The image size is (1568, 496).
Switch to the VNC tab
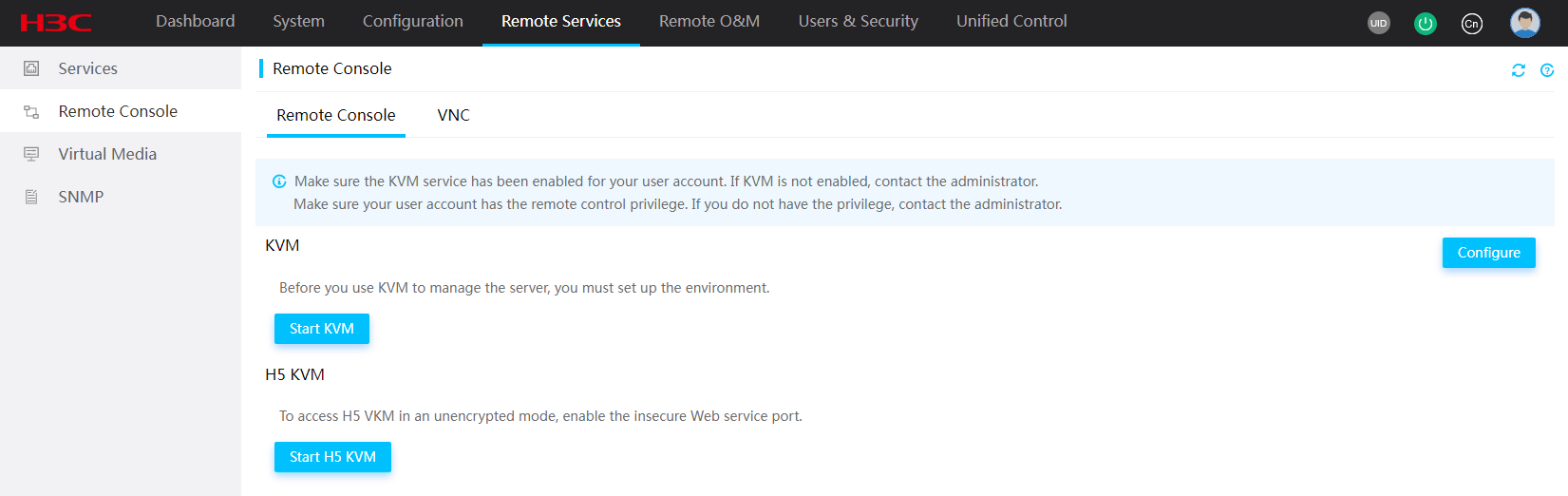[x=453, y=115]
